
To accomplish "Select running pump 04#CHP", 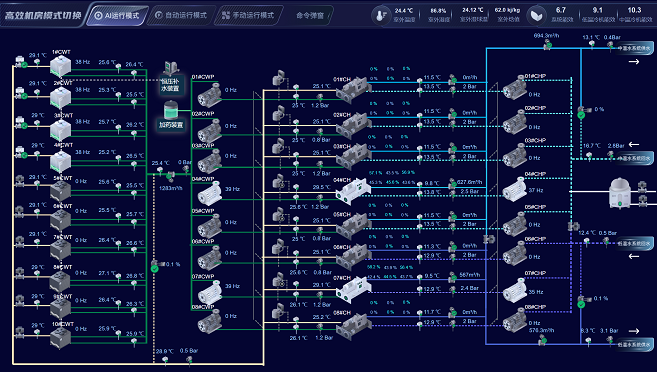I will [515, 189].
